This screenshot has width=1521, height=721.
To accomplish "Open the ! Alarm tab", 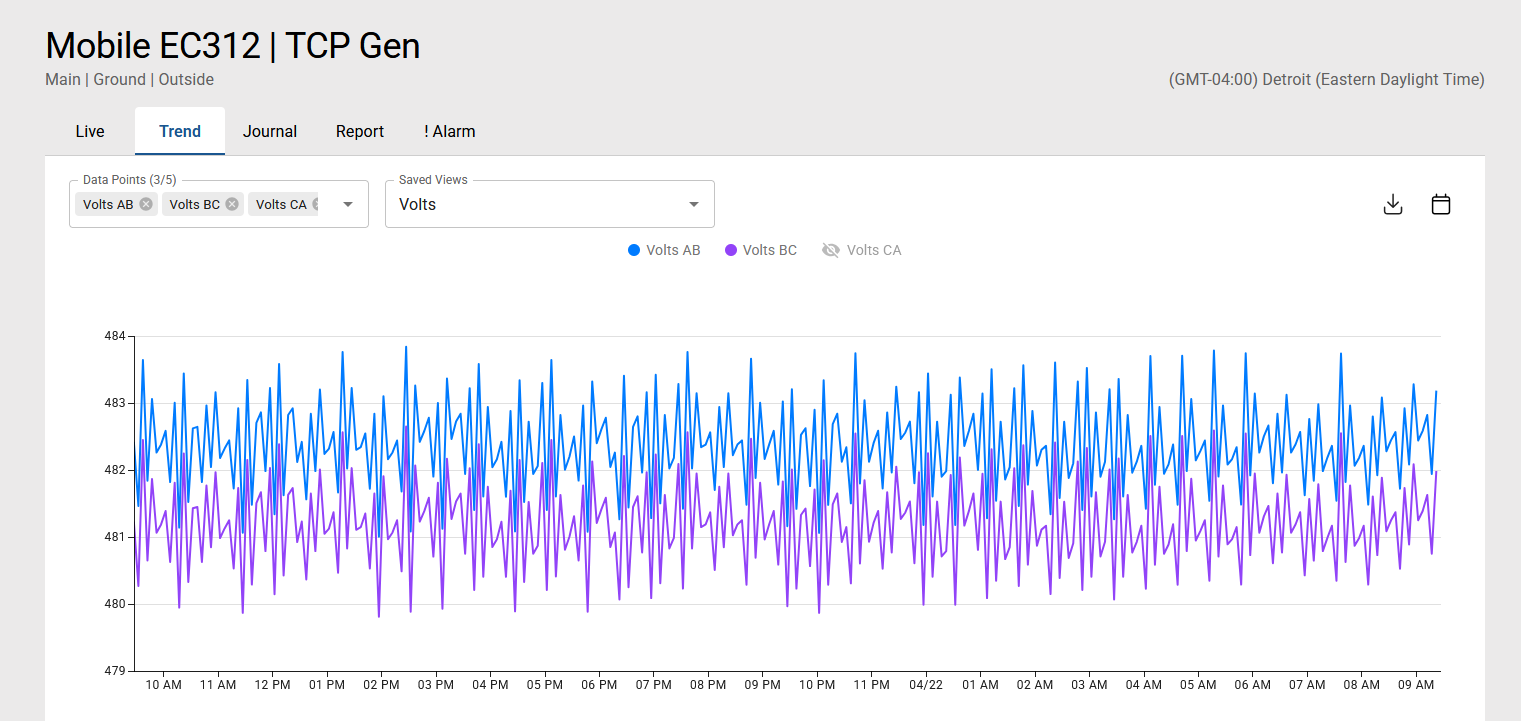I will click(x=450, y=131).
